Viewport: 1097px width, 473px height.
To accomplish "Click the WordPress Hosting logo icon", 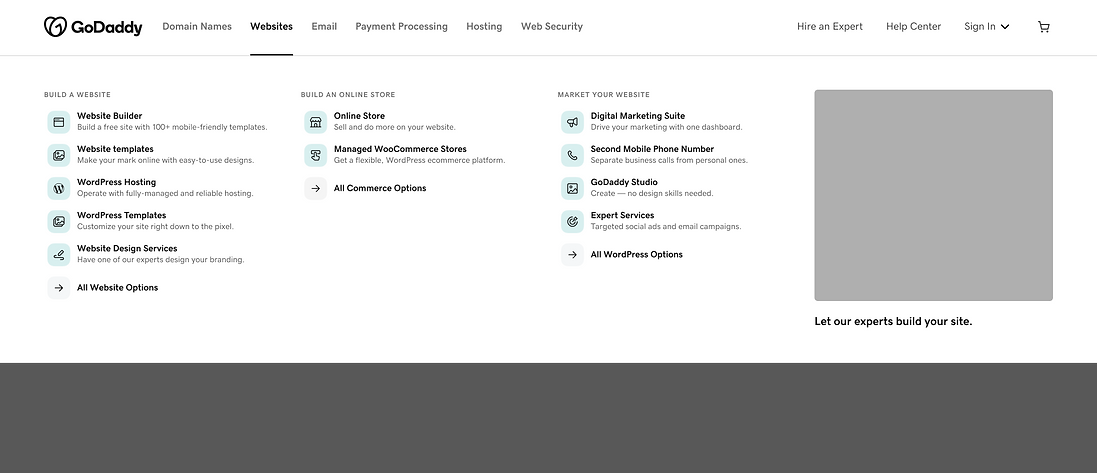I will pos(59,188).
